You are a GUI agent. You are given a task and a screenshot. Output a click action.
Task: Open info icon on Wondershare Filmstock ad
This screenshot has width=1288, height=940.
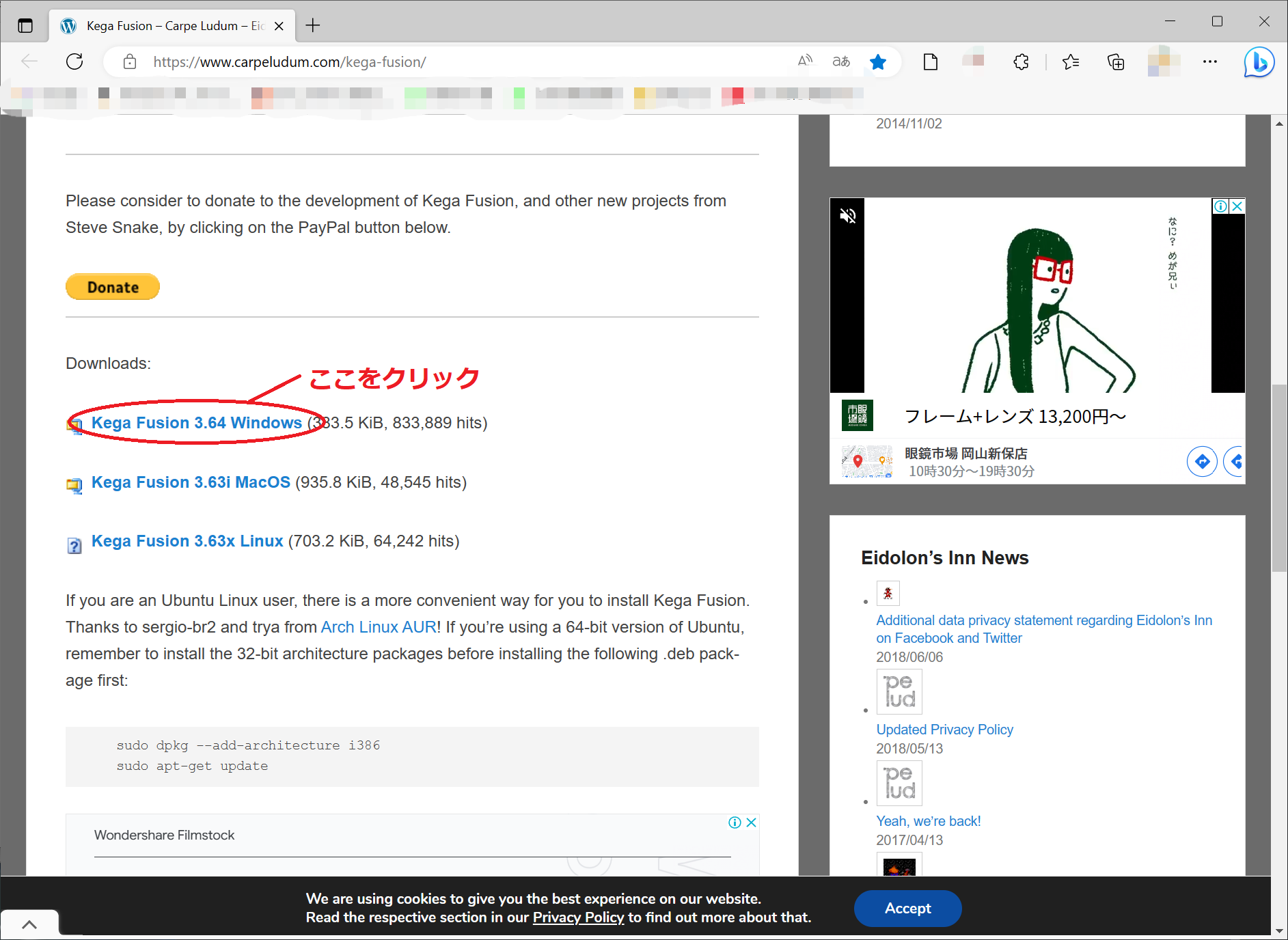[x=735, y=822]
